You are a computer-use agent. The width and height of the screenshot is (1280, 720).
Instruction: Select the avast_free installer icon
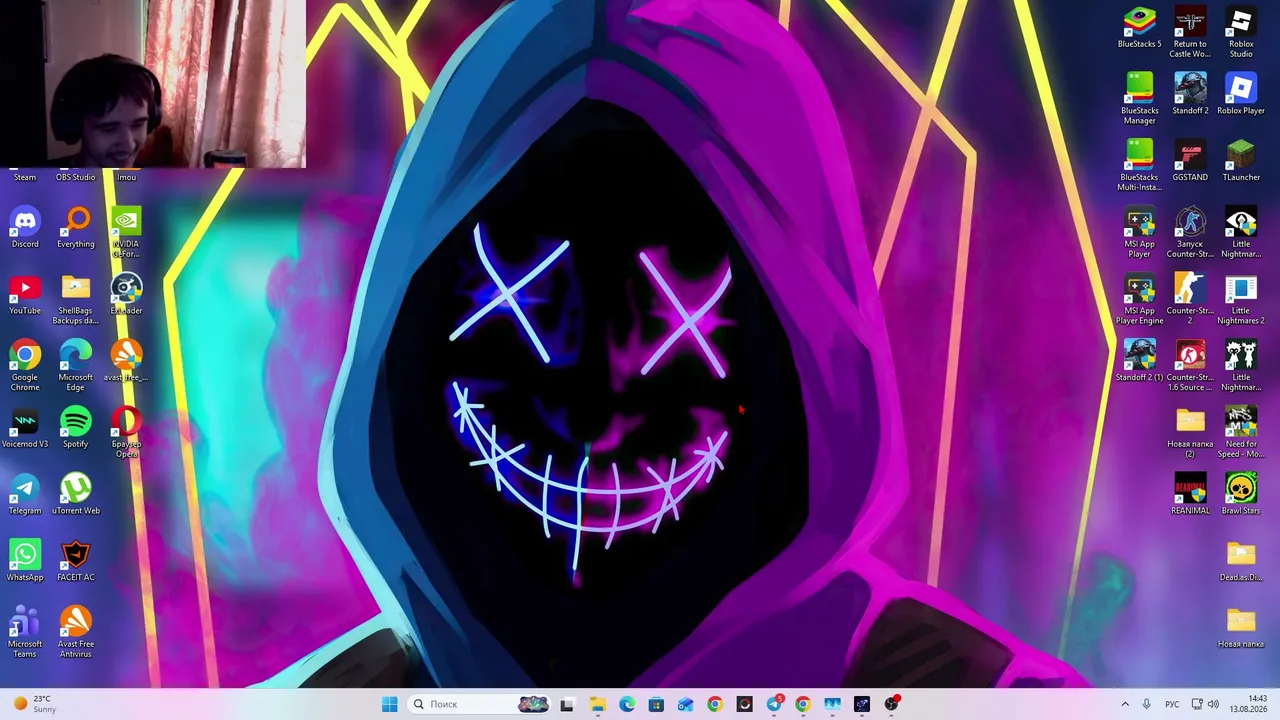(126, 361)
